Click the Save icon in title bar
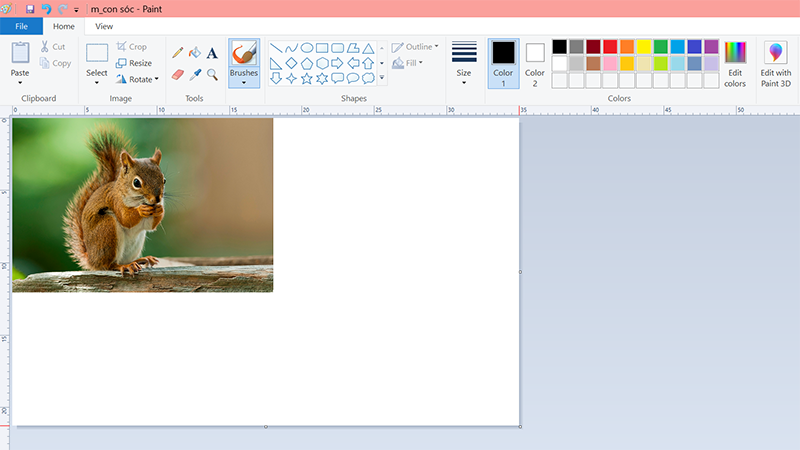Screen dimensions: 800x450 coord(30,8)
